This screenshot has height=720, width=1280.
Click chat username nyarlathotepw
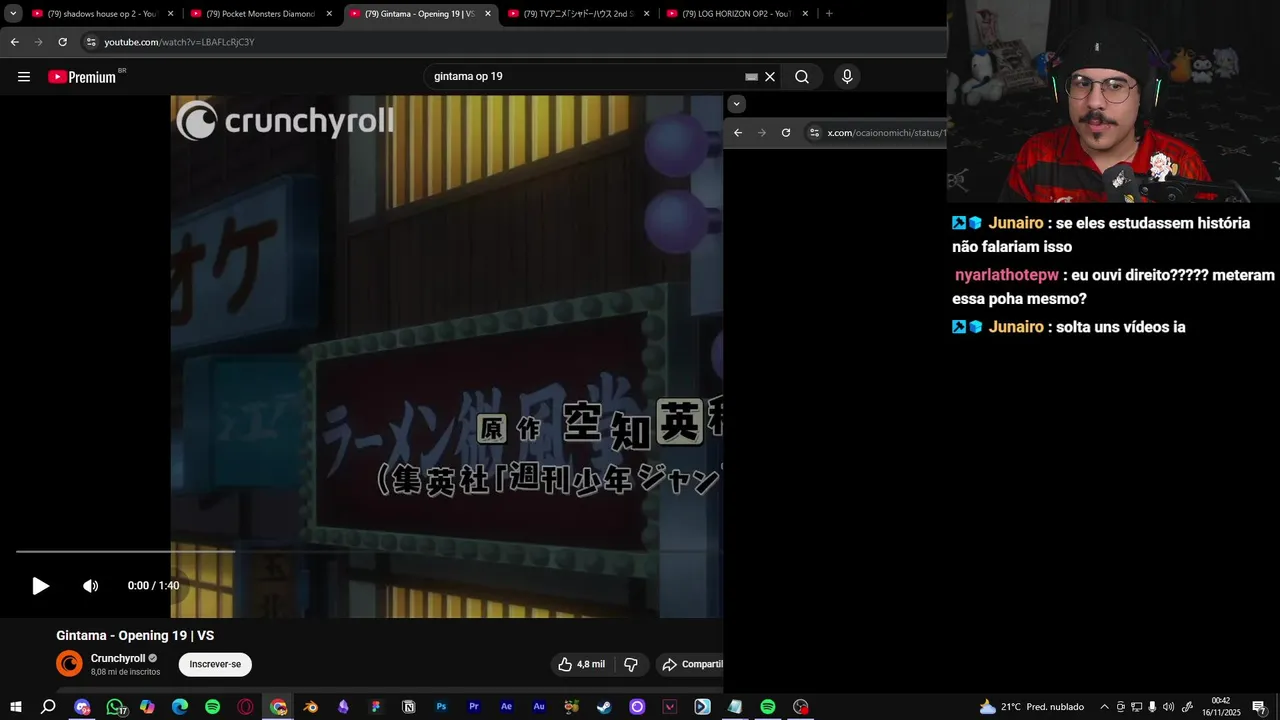(x=1006, y=275)
